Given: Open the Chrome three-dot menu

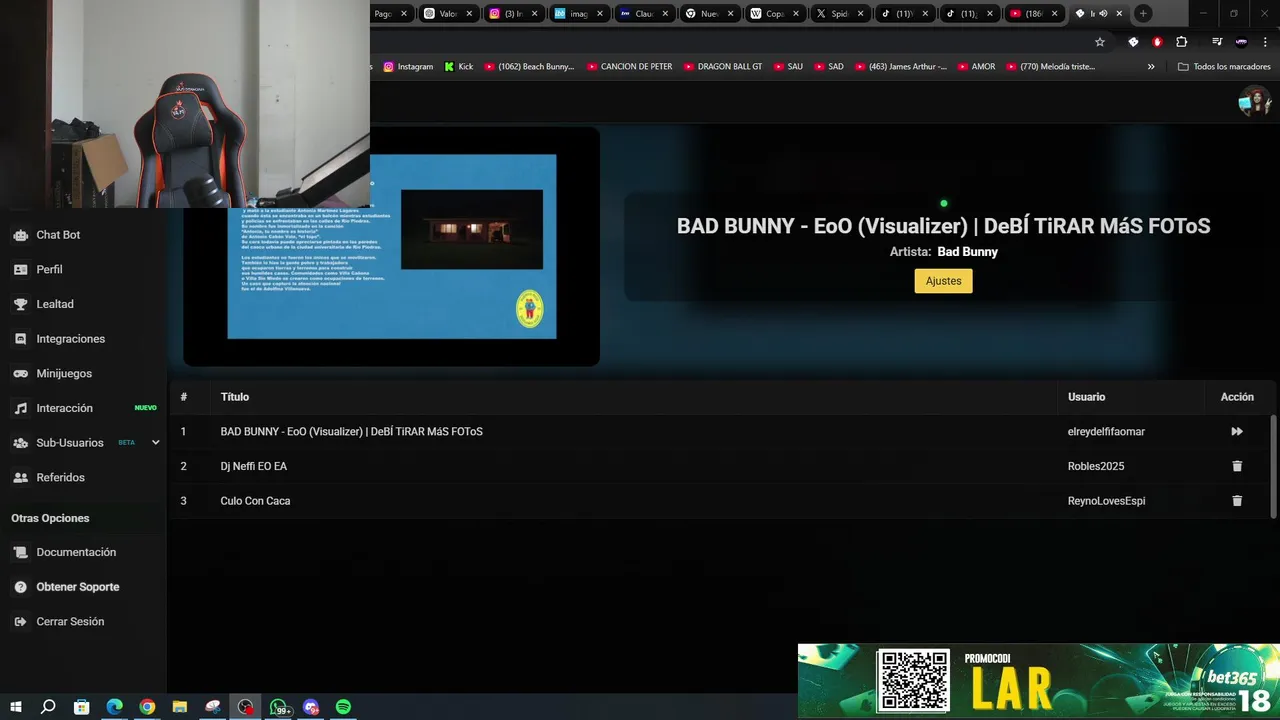Looking at the screenshot, I should [x=1266, y=42].
